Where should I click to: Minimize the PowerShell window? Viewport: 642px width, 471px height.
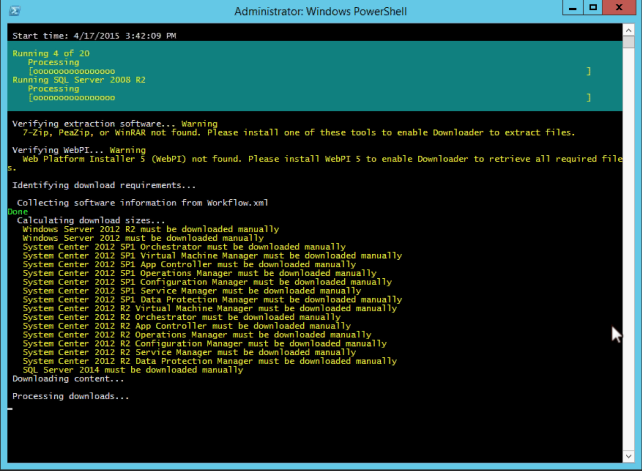(572, 7)
